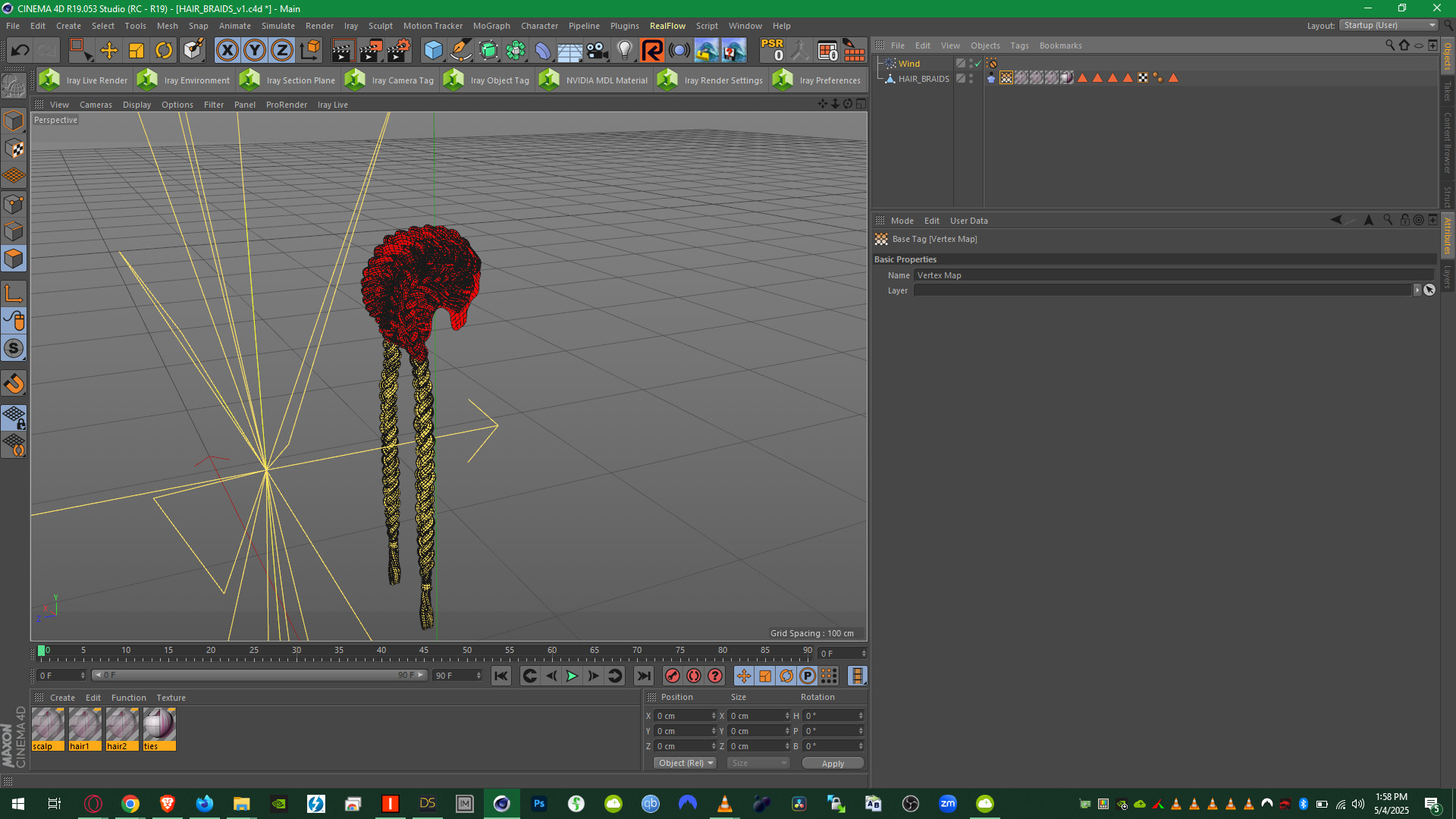Open Iray Render Settings
This screenshot has width=1456, height=819.
[711, 80]
